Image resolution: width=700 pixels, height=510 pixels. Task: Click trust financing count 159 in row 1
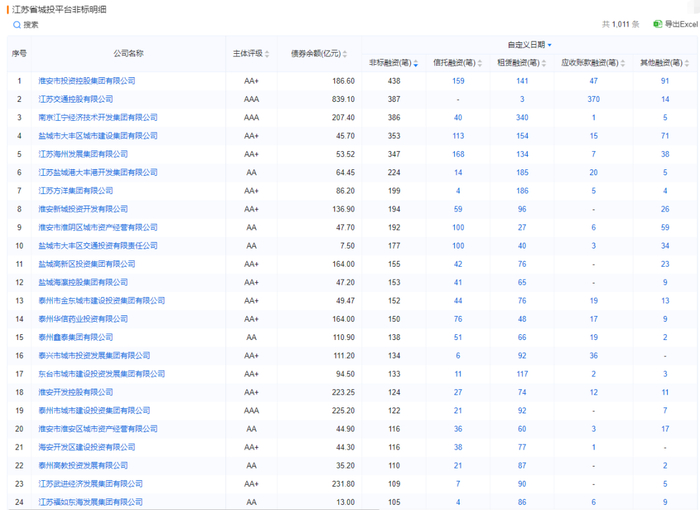[458, 81]
